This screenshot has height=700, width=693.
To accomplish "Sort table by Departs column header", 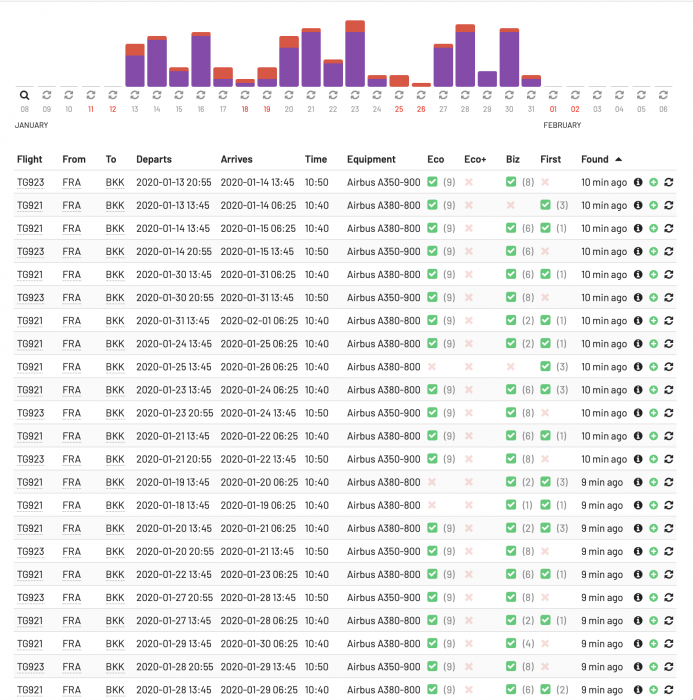I will pyautogui.click(x=154, y=159).
